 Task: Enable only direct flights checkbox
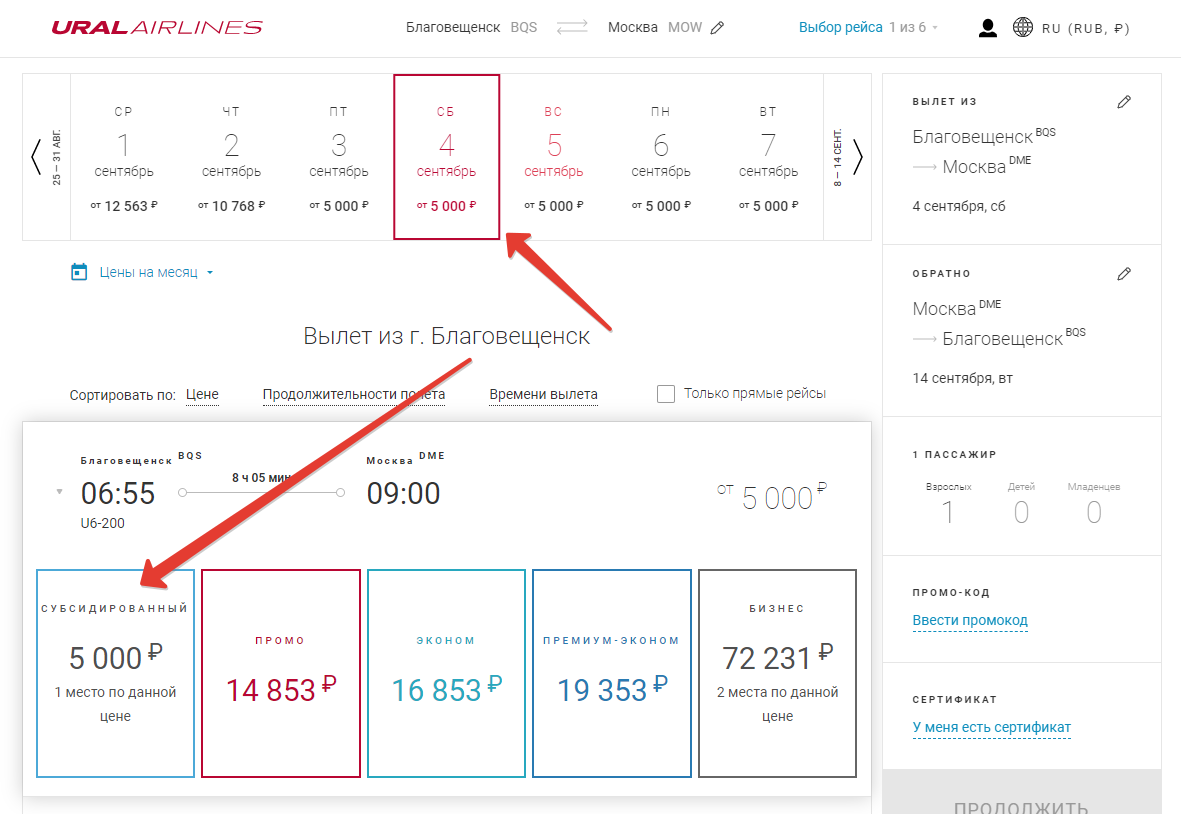point(666,394)
